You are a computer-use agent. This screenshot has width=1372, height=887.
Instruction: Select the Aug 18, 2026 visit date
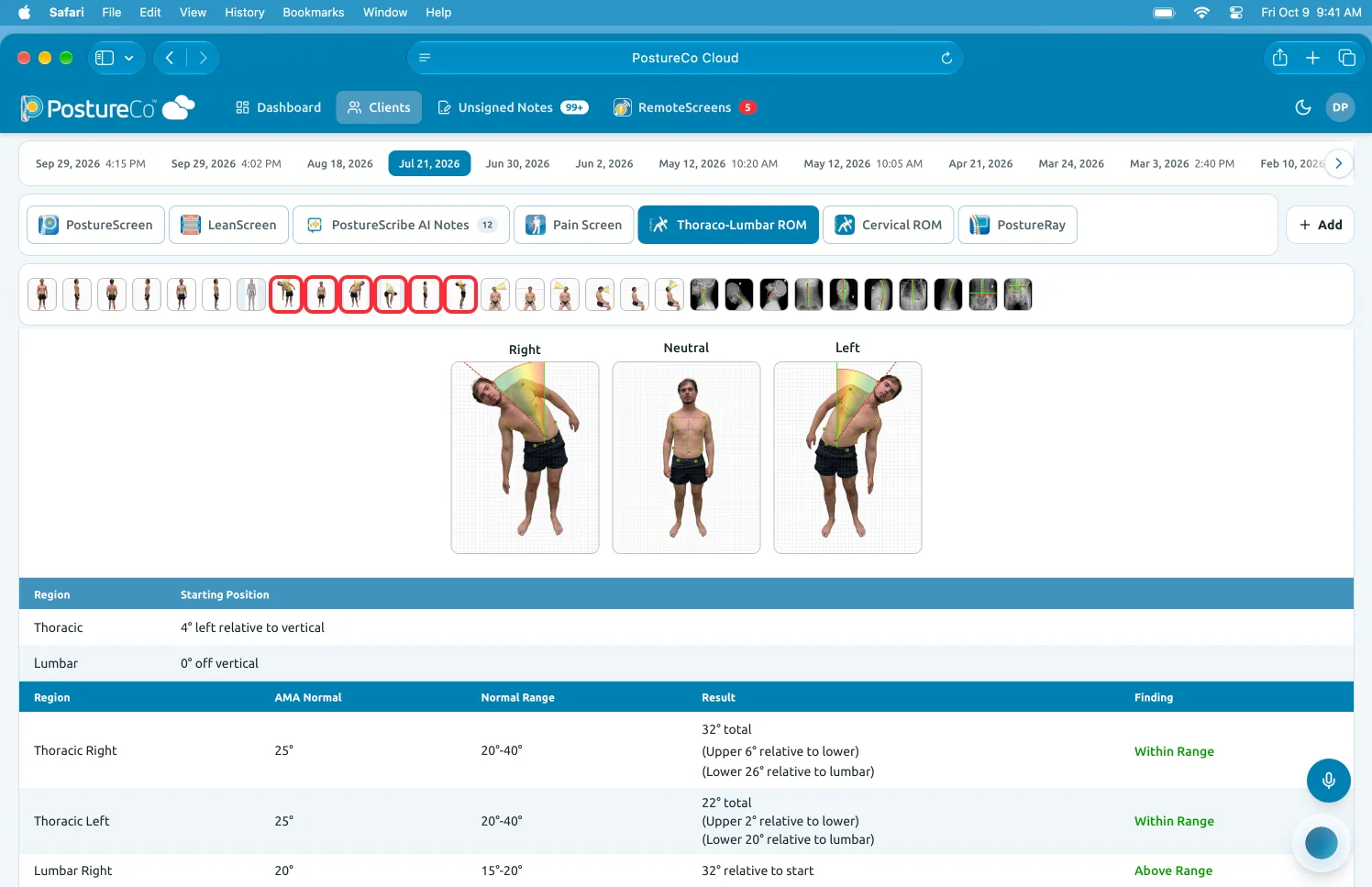[x=339, y=164]
